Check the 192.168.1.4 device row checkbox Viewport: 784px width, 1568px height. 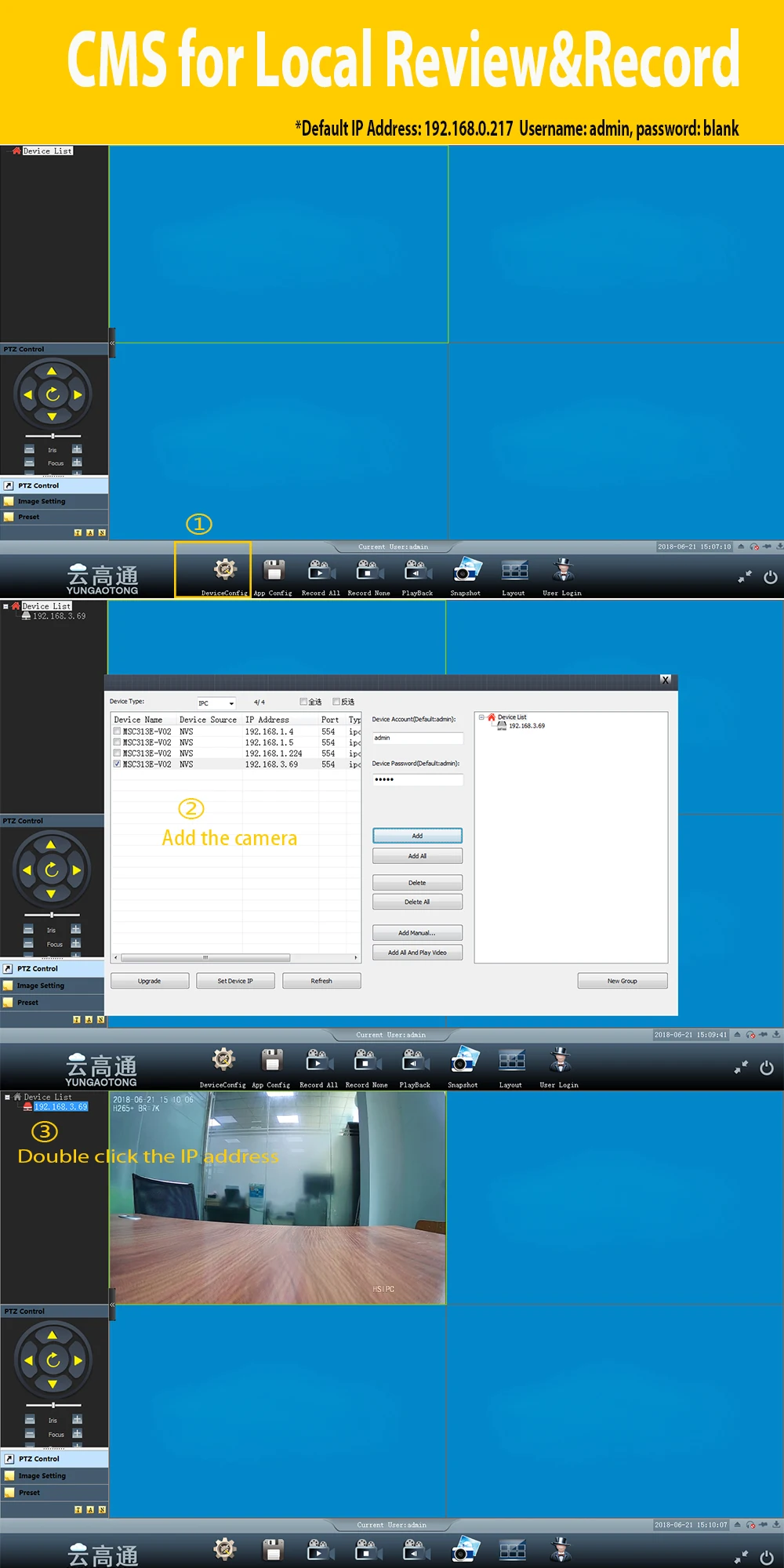[x=117, y=731]
